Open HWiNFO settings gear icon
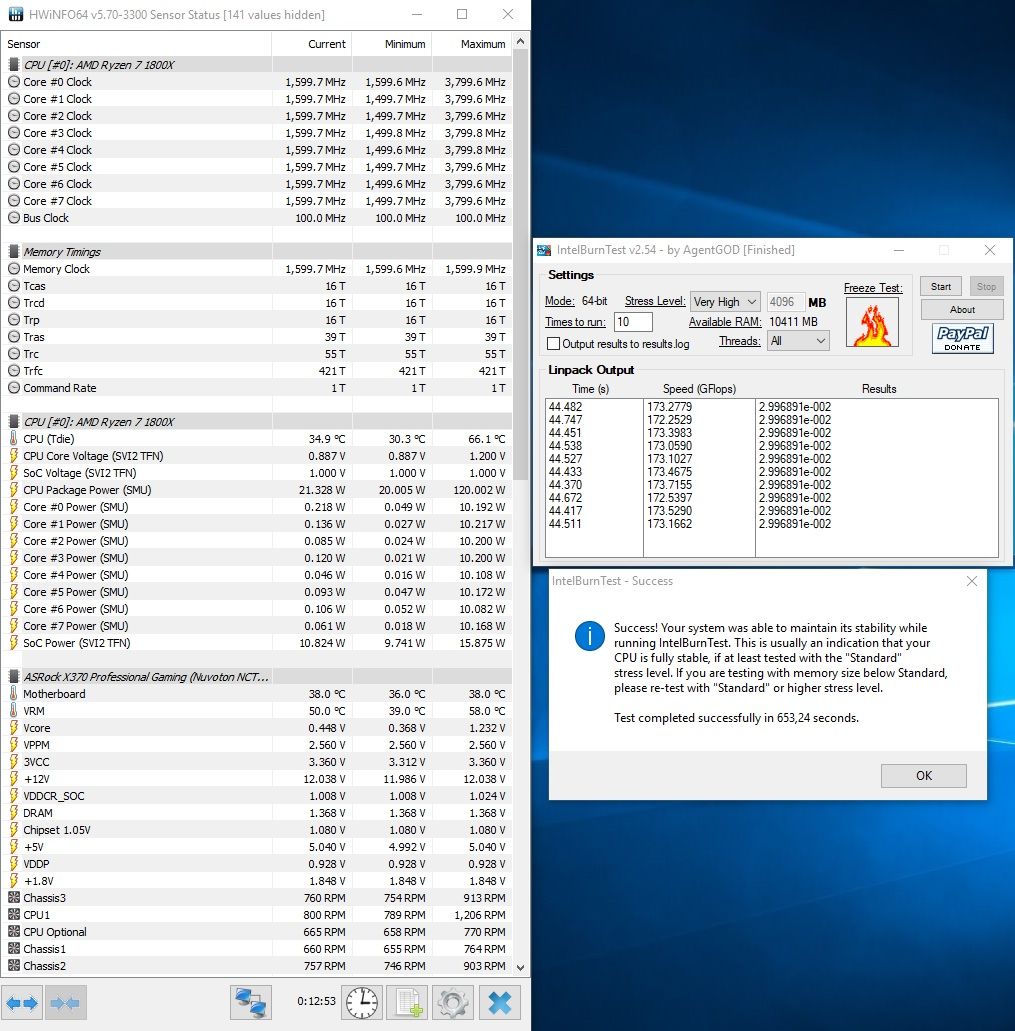Viewport: 1015px width, 1031px height. point(453,1003)
